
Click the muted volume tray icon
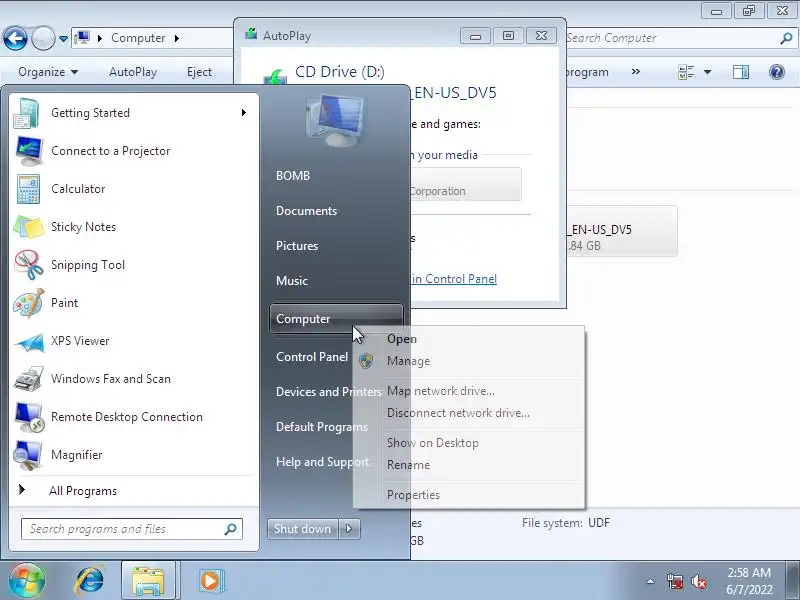(698, 581)
